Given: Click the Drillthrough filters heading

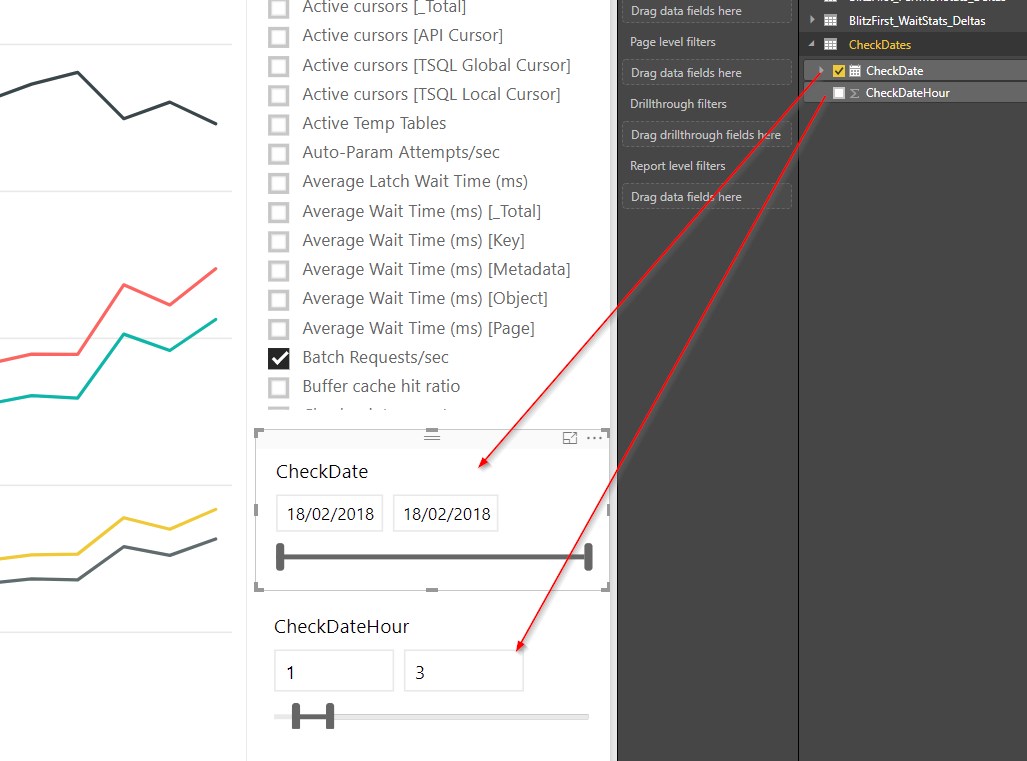Looking at the screenshot, I should point(678,103).
